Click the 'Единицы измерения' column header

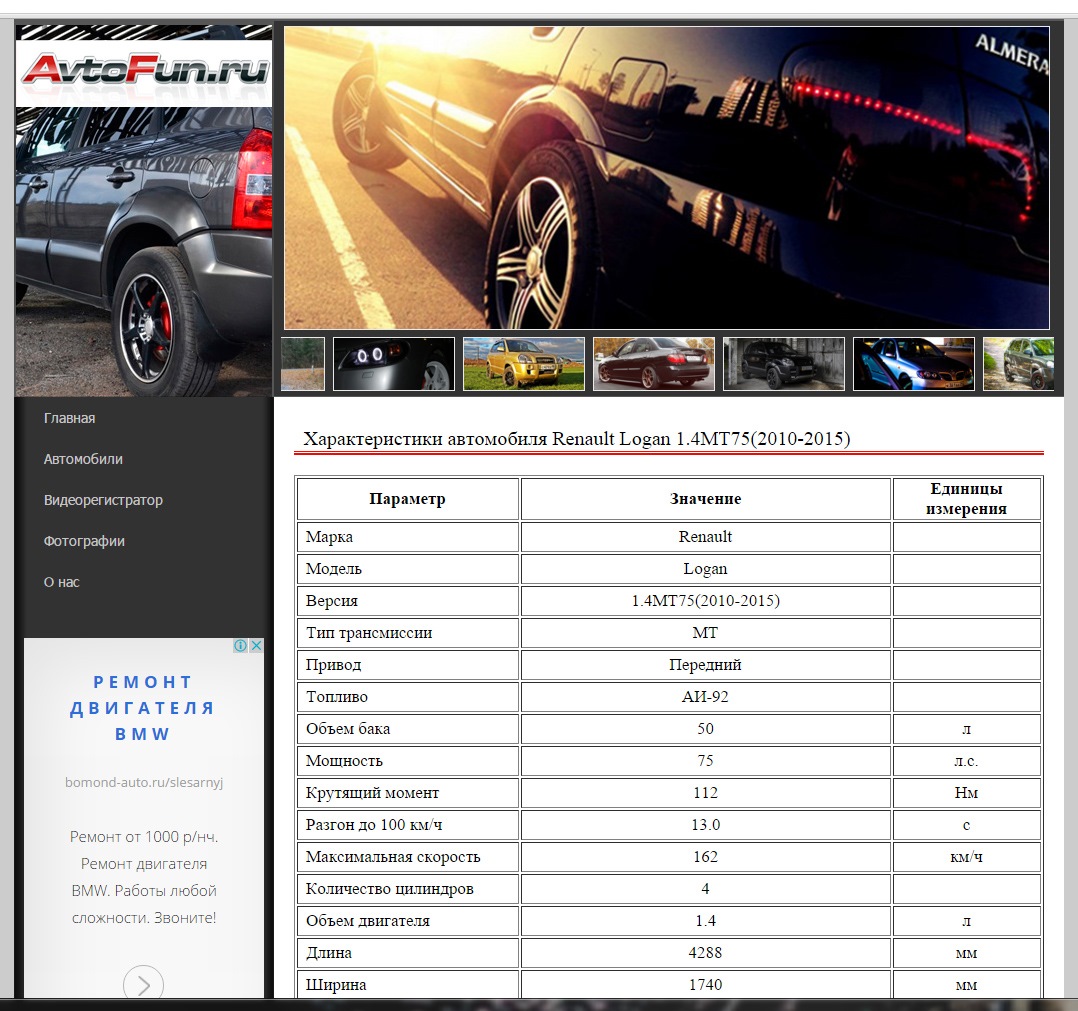tap(967, 499)
